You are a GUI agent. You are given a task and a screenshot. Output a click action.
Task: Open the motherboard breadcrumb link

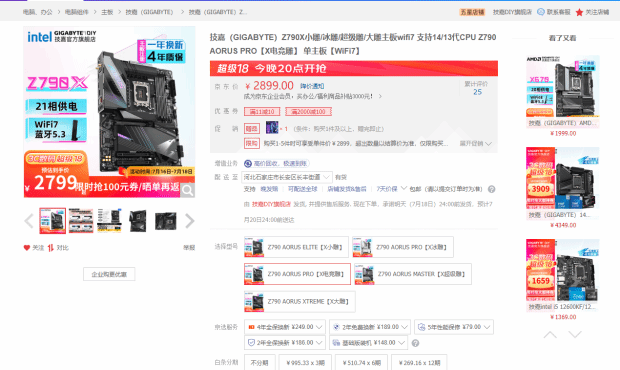click(x=107, y=12)
